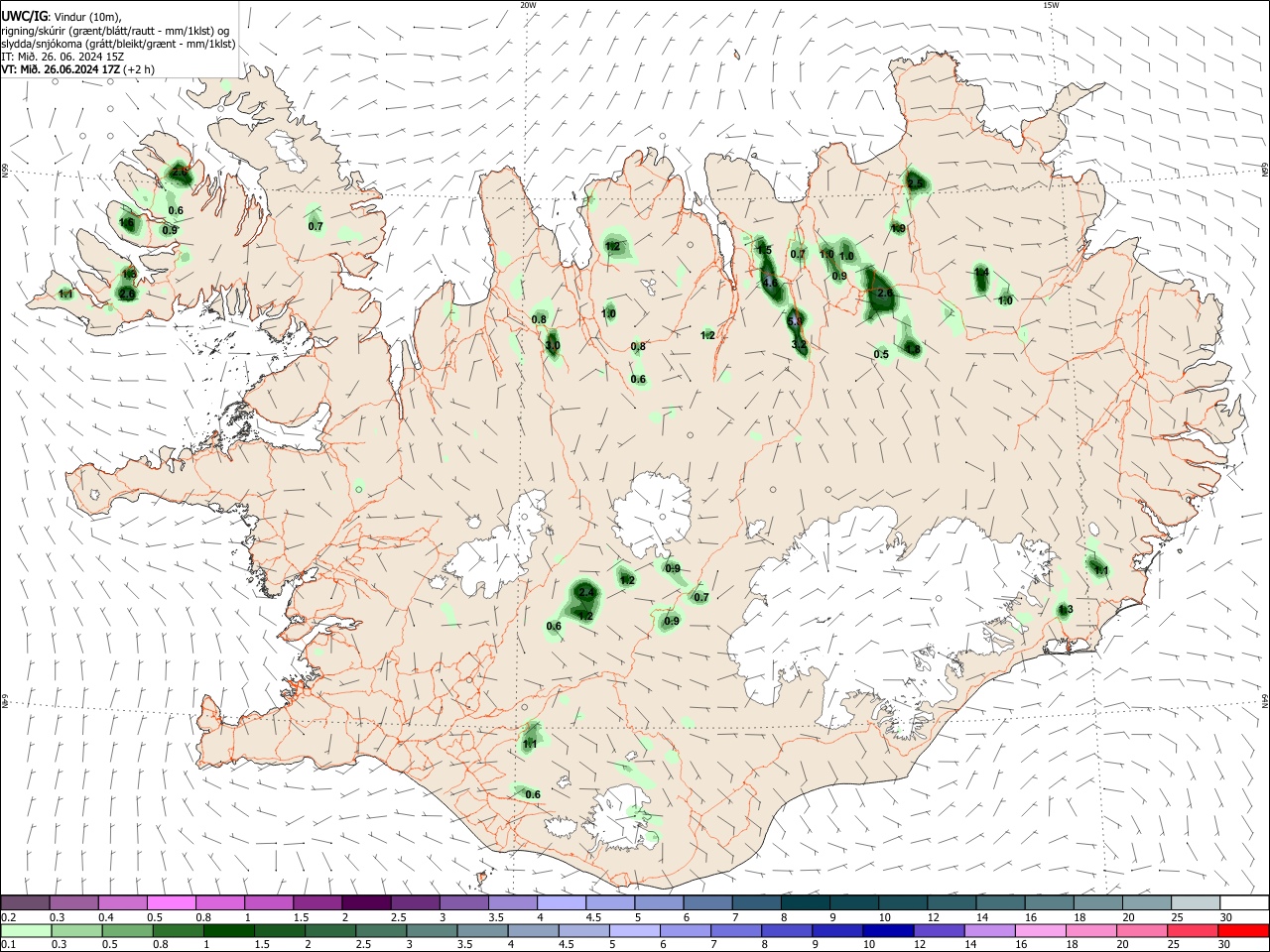The width and height of the screenshot is (1270, 952).
Task: Click the round Hofsjökull glacier at map center
Action: (x=653, y=514)
